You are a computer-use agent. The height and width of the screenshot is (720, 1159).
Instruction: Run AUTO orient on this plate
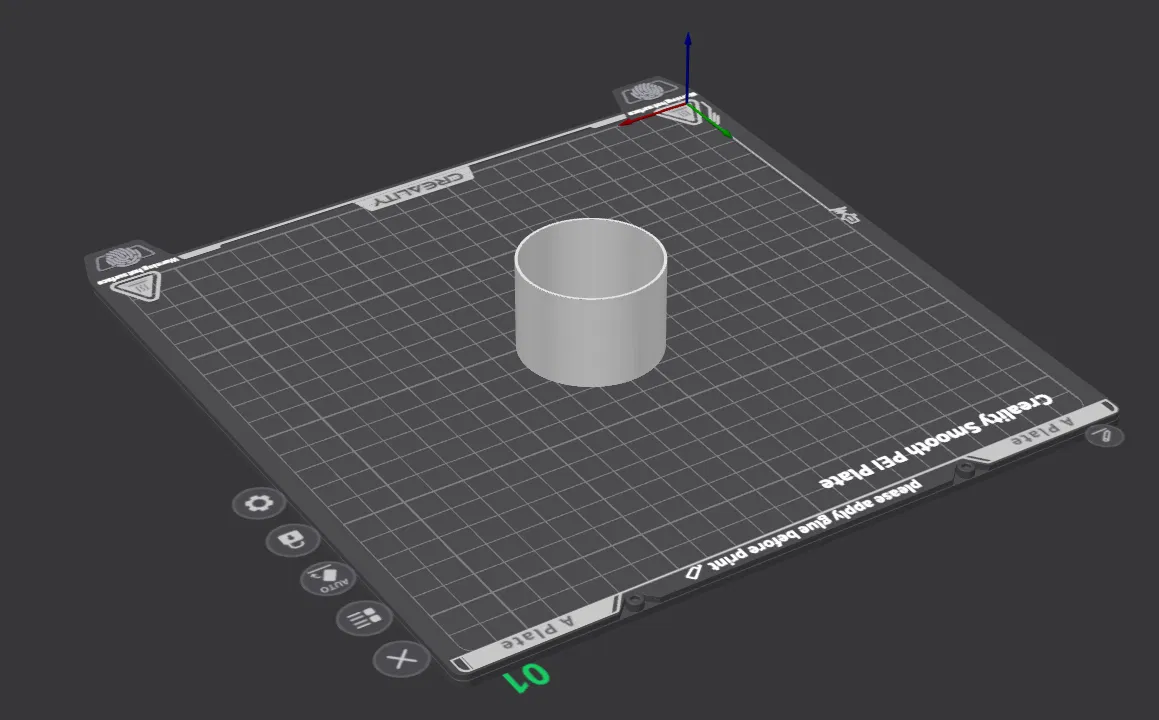click(328, 578)
